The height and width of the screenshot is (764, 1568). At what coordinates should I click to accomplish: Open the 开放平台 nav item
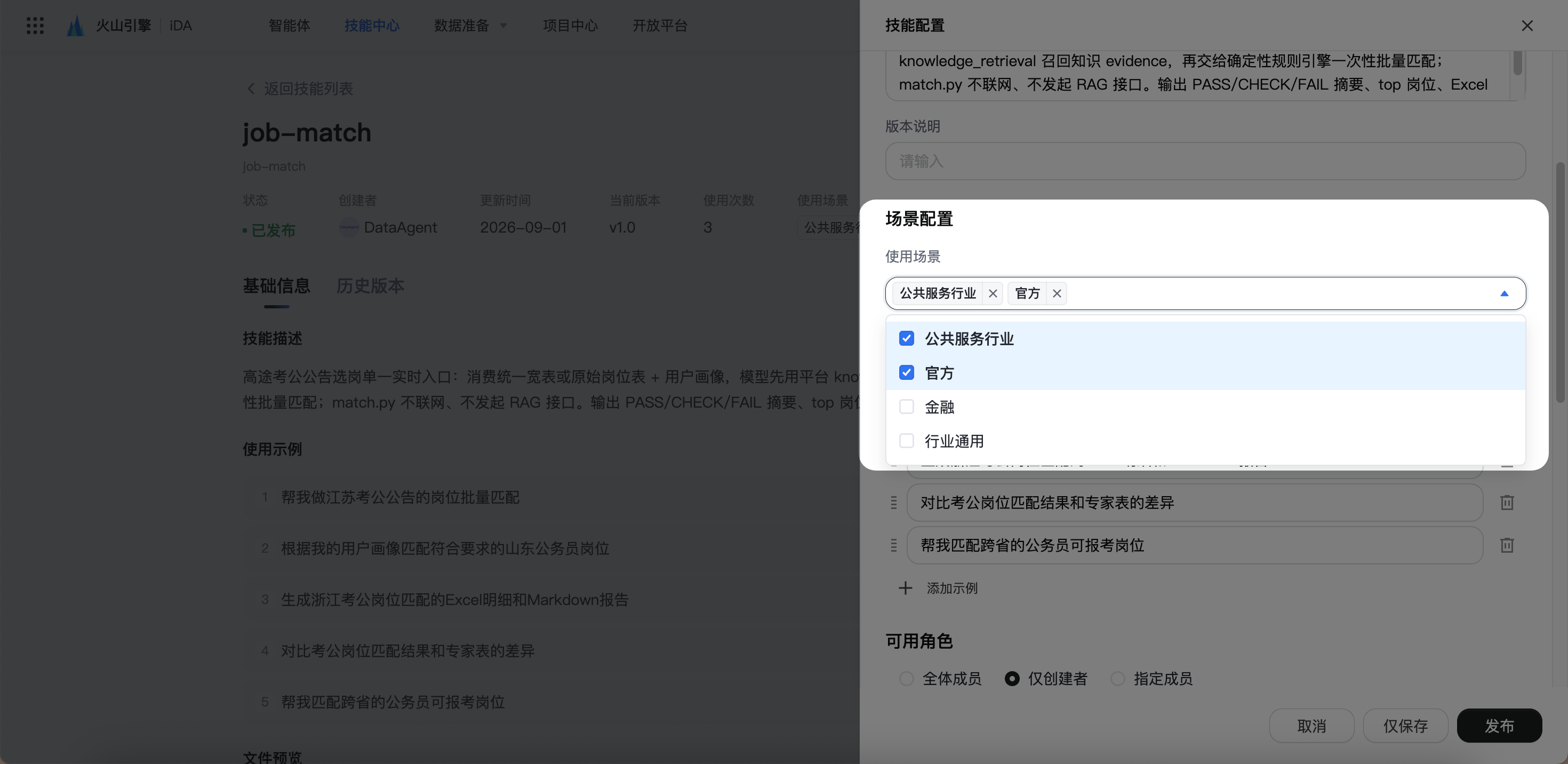click(660, 26)
